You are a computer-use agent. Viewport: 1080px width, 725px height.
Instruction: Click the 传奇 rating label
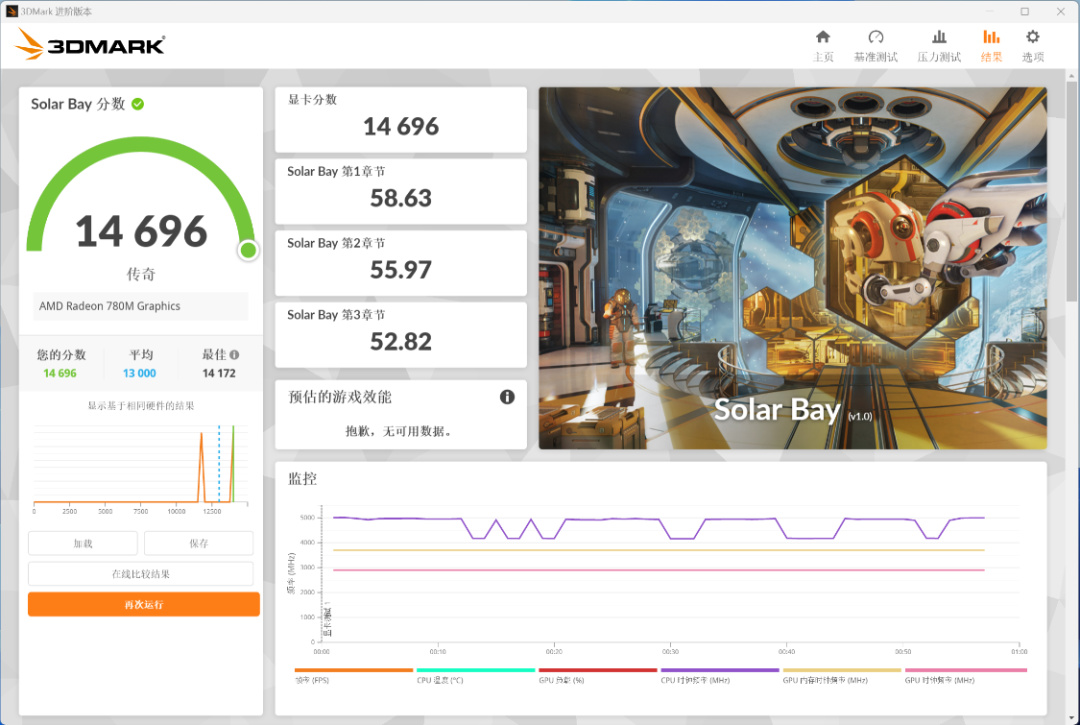pyautogui.click(x=141, y=274)
